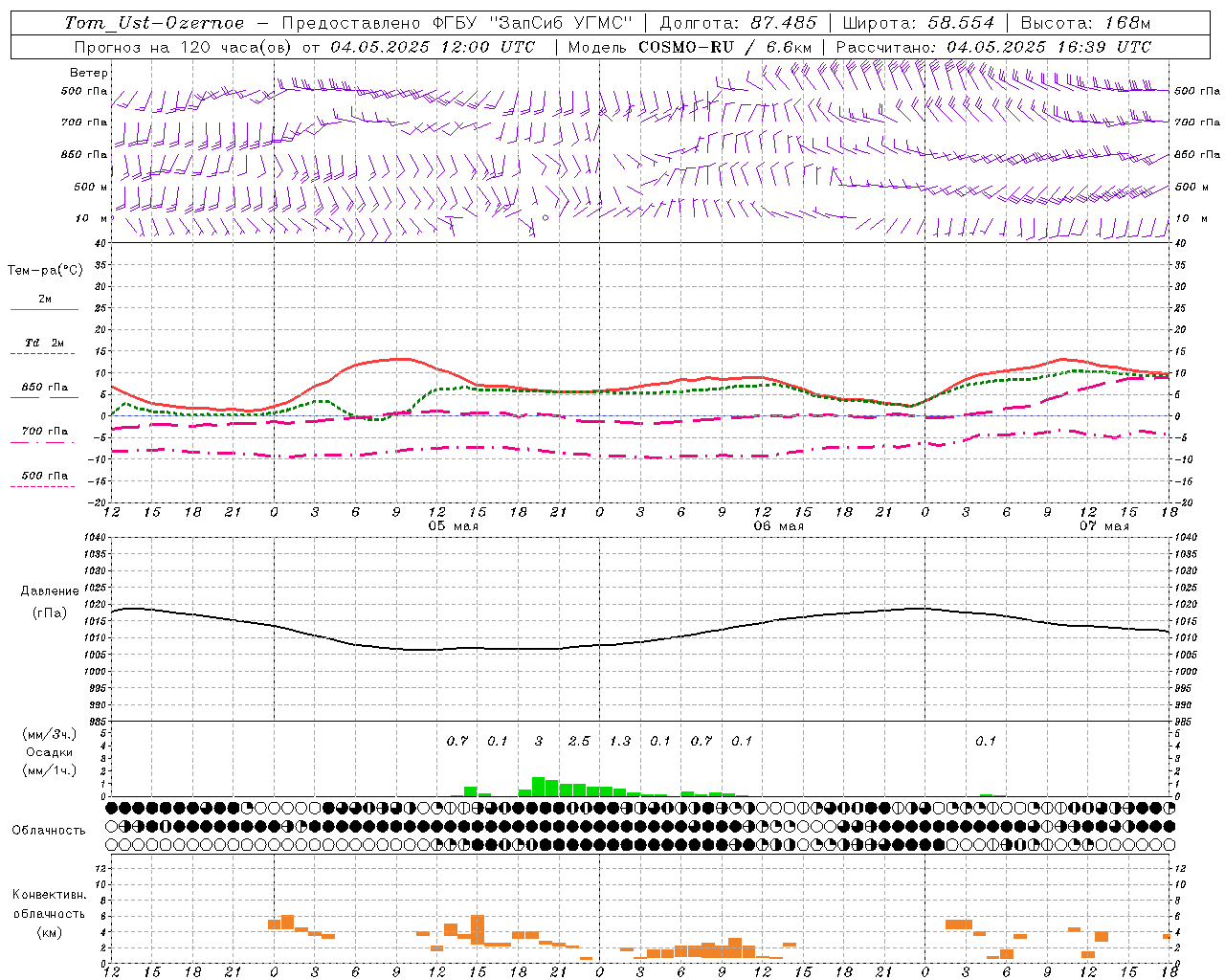Click the '06 мая' date label under temperature chart

click(x=778, y=526)
